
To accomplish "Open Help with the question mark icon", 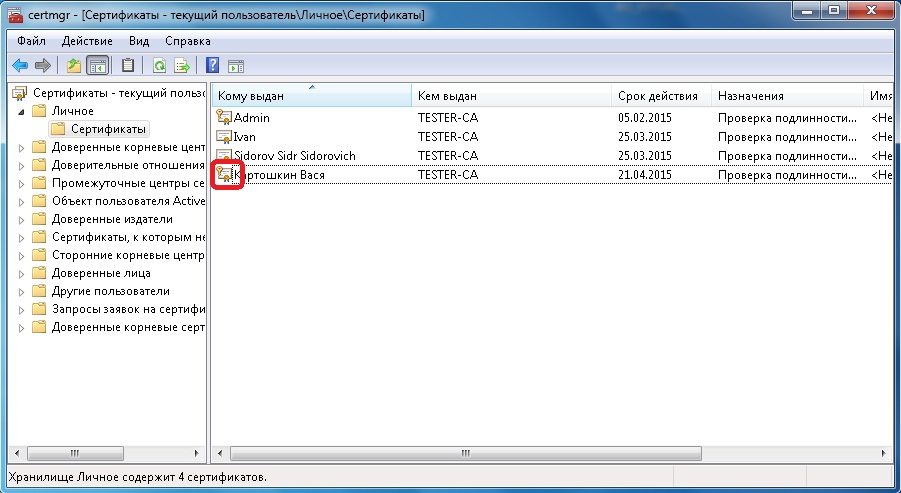I will click(x=212, y=66).
